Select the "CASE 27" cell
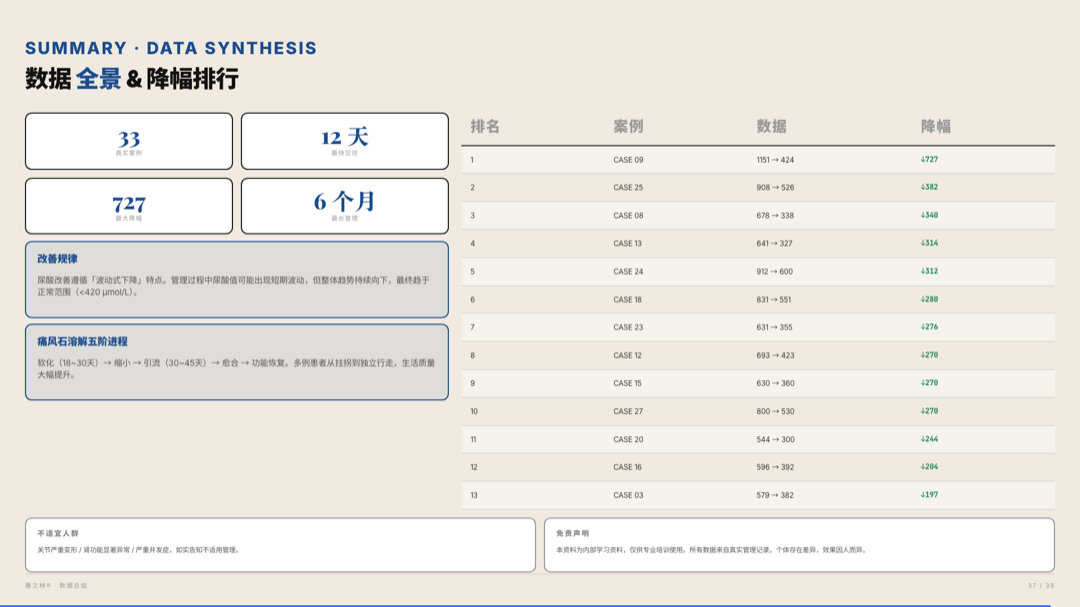This screenshot has height=607, width=1080. [628, 411]
